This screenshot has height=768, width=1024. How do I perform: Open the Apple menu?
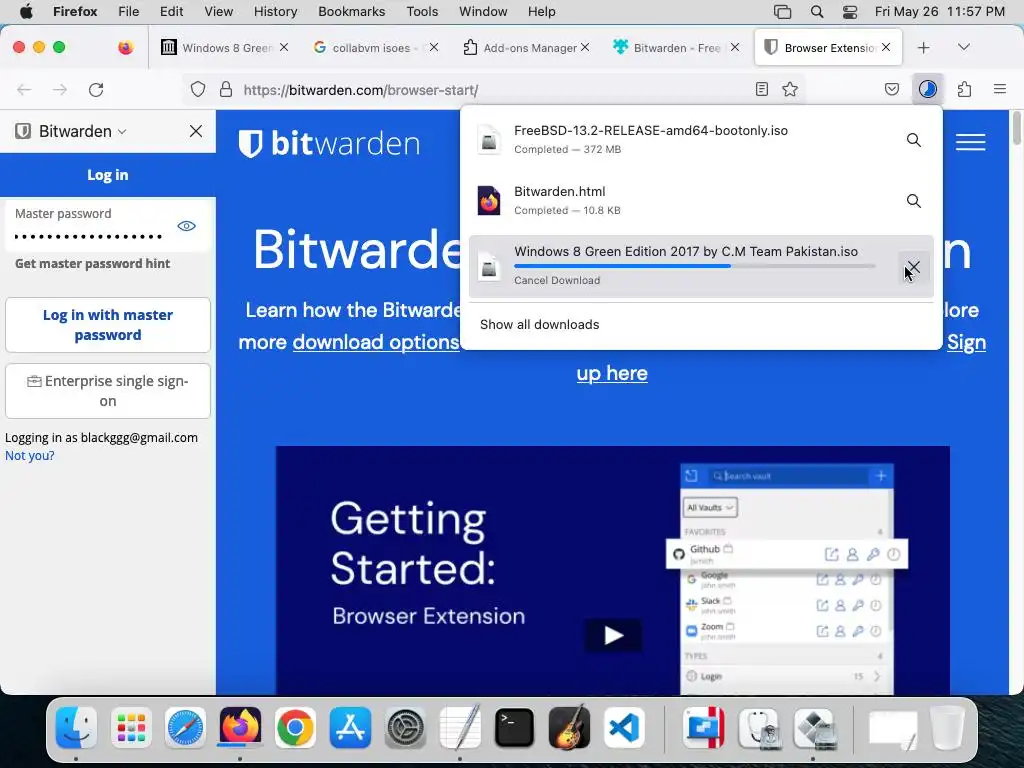(x=26, y=11)
